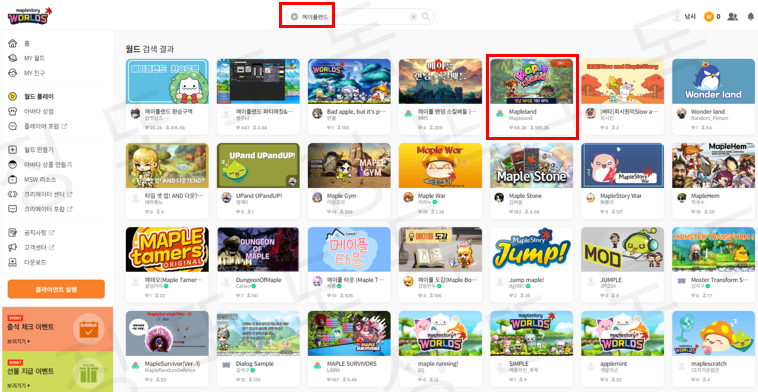Image resolution: width=758 pixels, height=392 pixels.
Task: Open the 고객센터 megaphone icon
Action: click(x=13, y=247)
